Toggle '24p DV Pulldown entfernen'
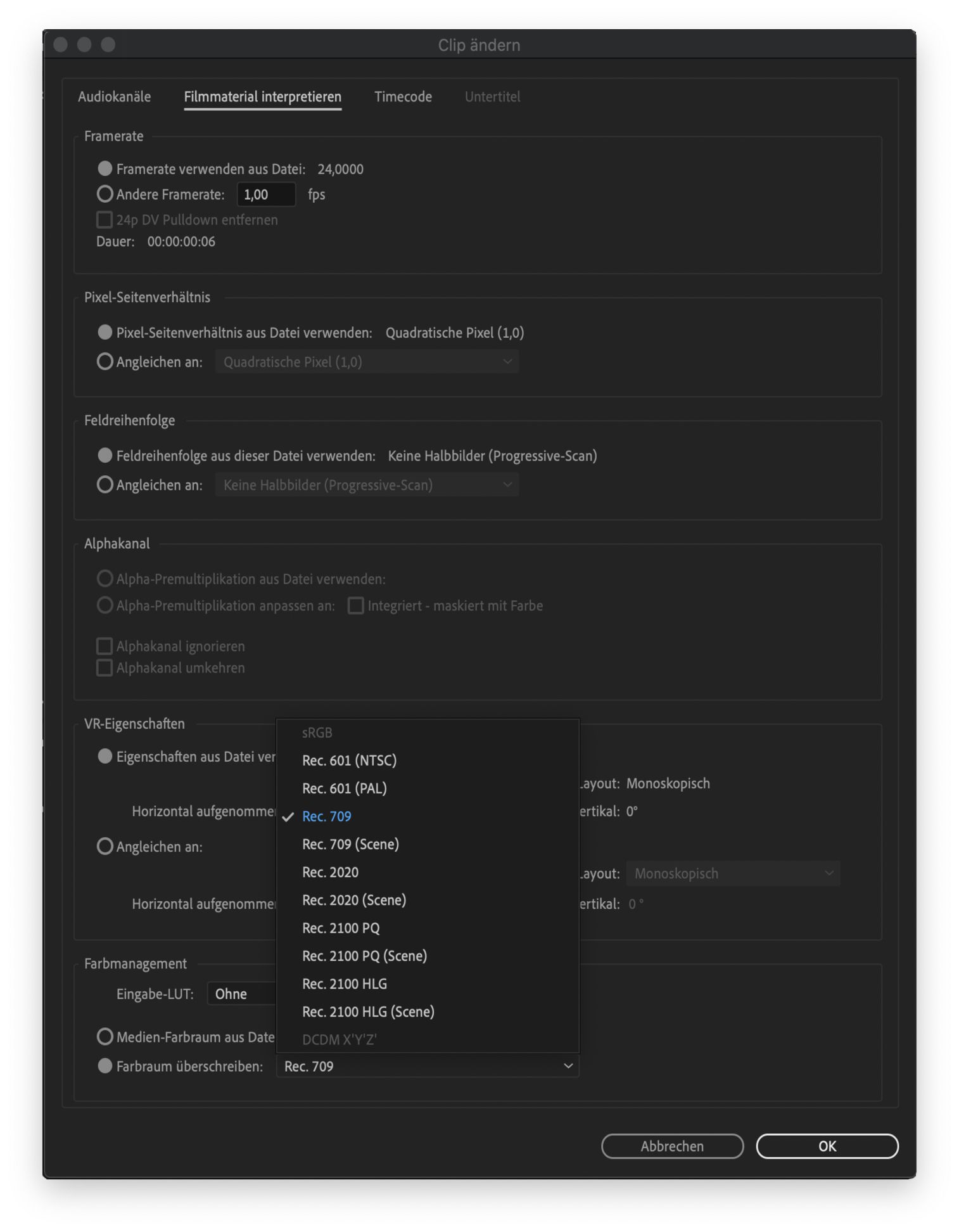959x1232 pixels. 104,219
